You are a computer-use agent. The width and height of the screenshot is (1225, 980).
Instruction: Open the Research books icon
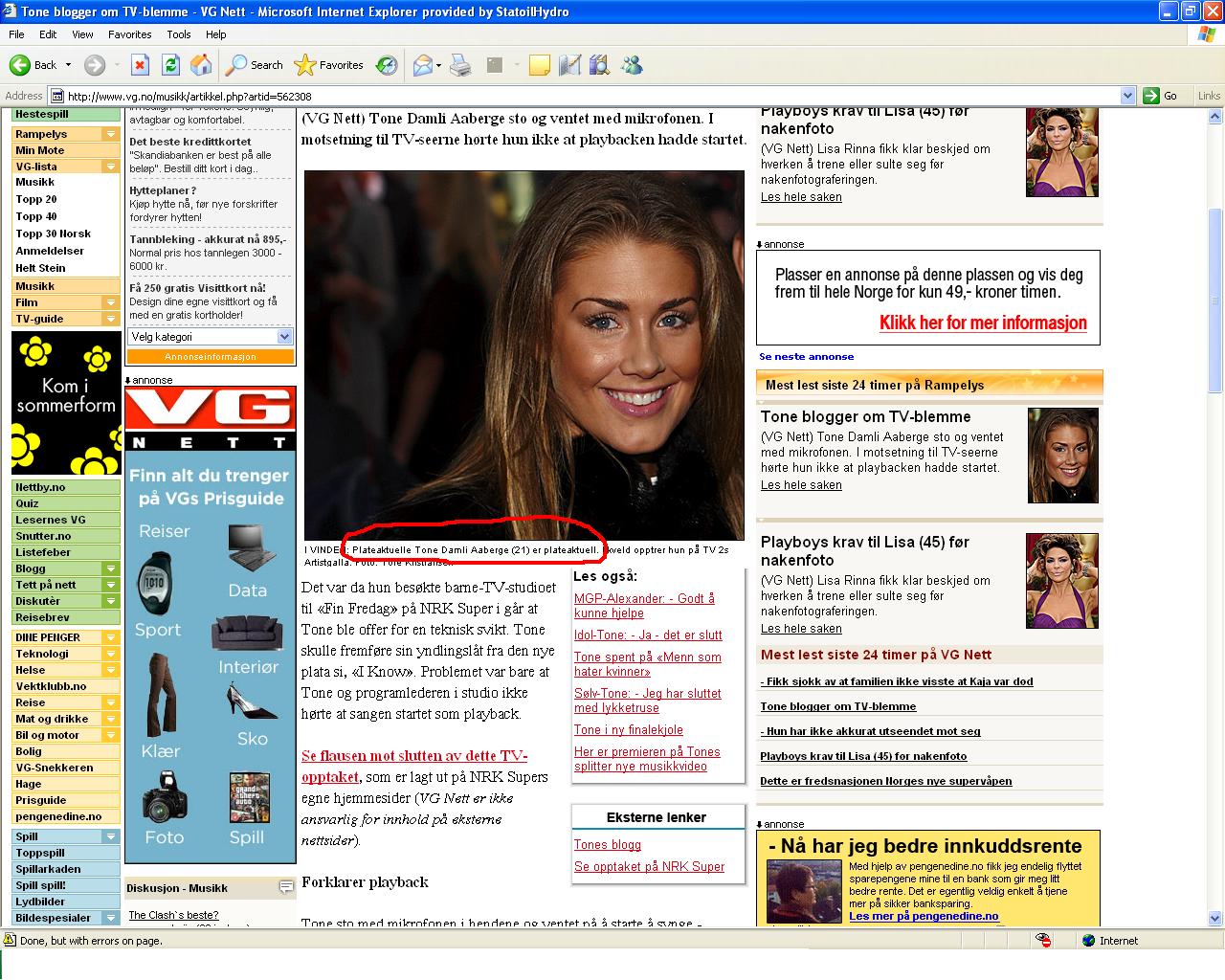pyautogui.click(x=600, y=65)
